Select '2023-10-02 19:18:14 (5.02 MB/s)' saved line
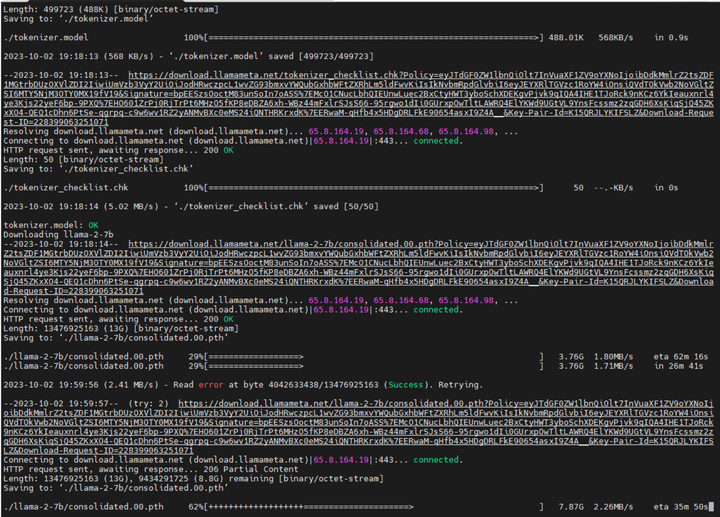The width and height of the screenshot is (720, 517). pyautogui.click(x=191, y=207)
